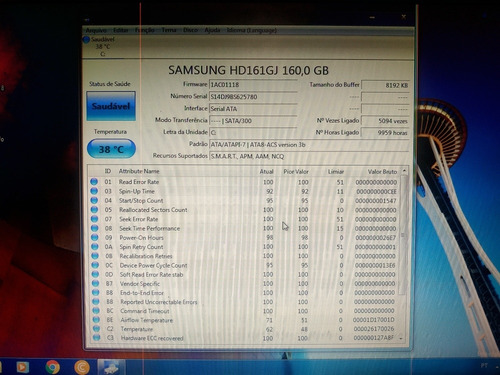Select raw value 00000000CEE

(376, 192)
